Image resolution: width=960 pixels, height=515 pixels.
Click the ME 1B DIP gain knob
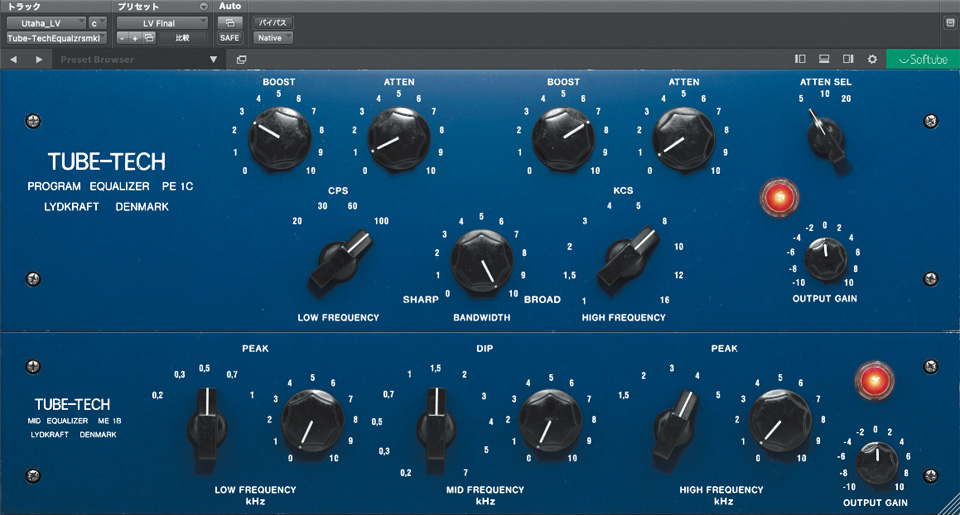[550, 421]
